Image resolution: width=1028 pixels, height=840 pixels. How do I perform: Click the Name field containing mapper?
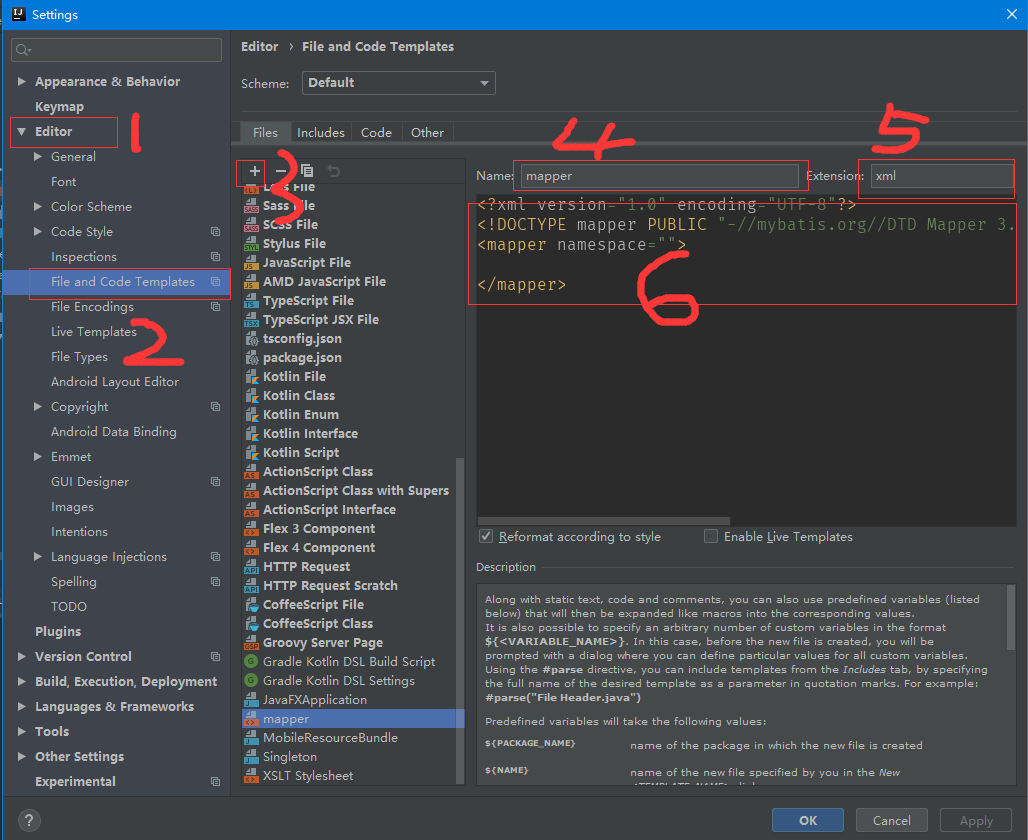click(x=660, y=175)
